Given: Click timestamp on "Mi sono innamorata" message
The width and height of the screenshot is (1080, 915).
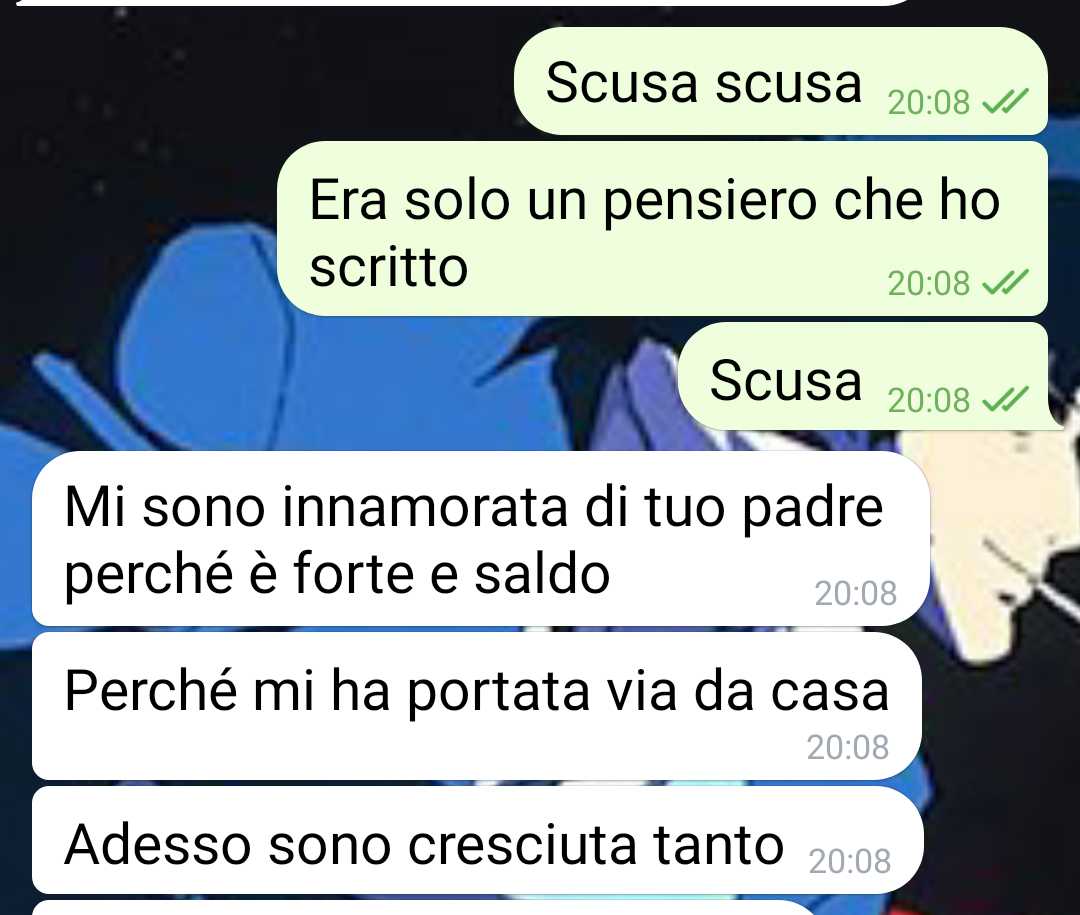Looking at the screenshot, I should (855, 593).
